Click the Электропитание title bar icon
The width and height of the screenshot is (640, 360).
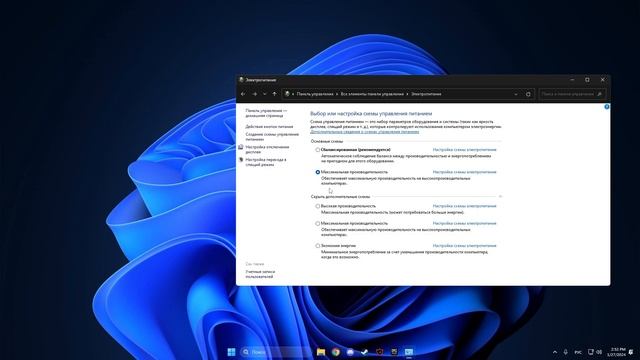pyautogui.click(x=241, y=80)
